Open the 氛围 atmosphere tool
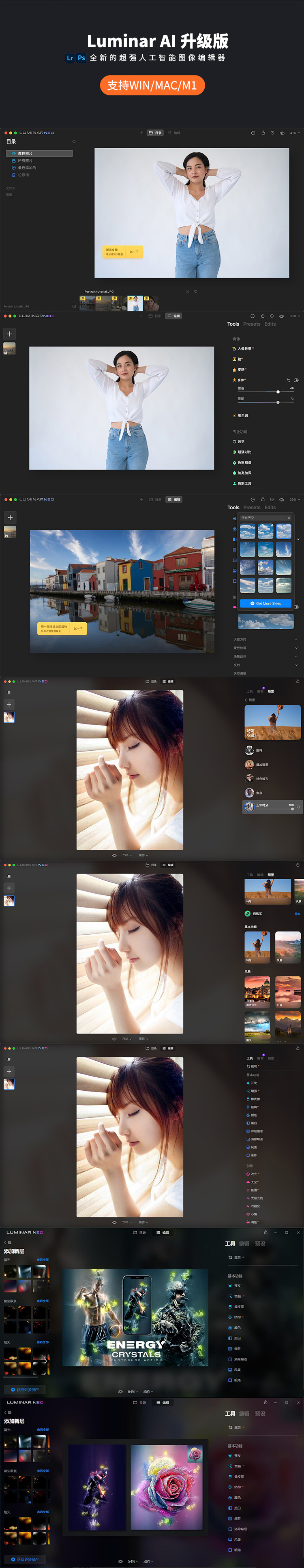304x1568 pixels. [x=252, y=1190]
